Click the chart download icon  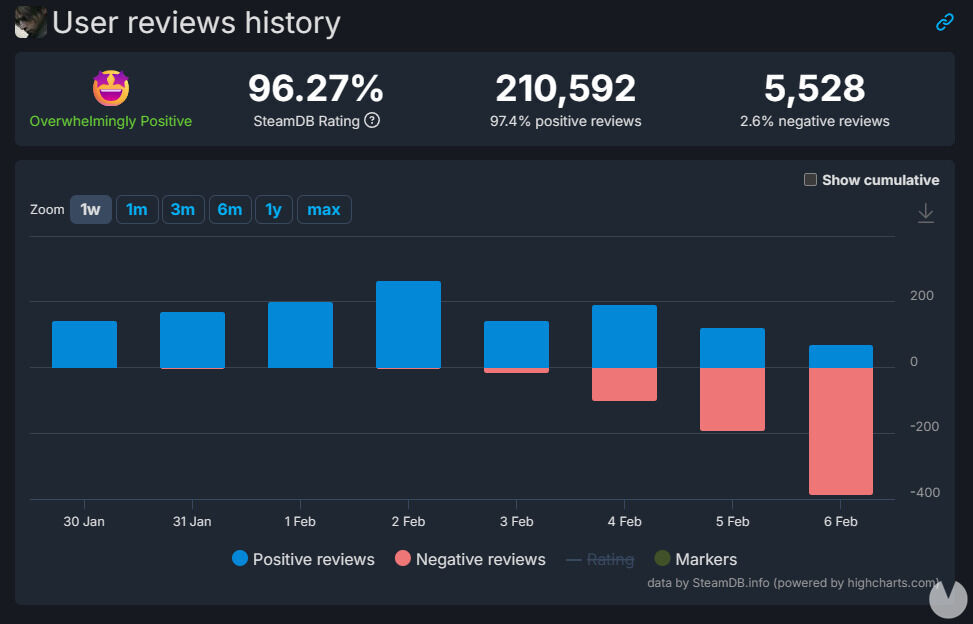[x=926, y=213]
